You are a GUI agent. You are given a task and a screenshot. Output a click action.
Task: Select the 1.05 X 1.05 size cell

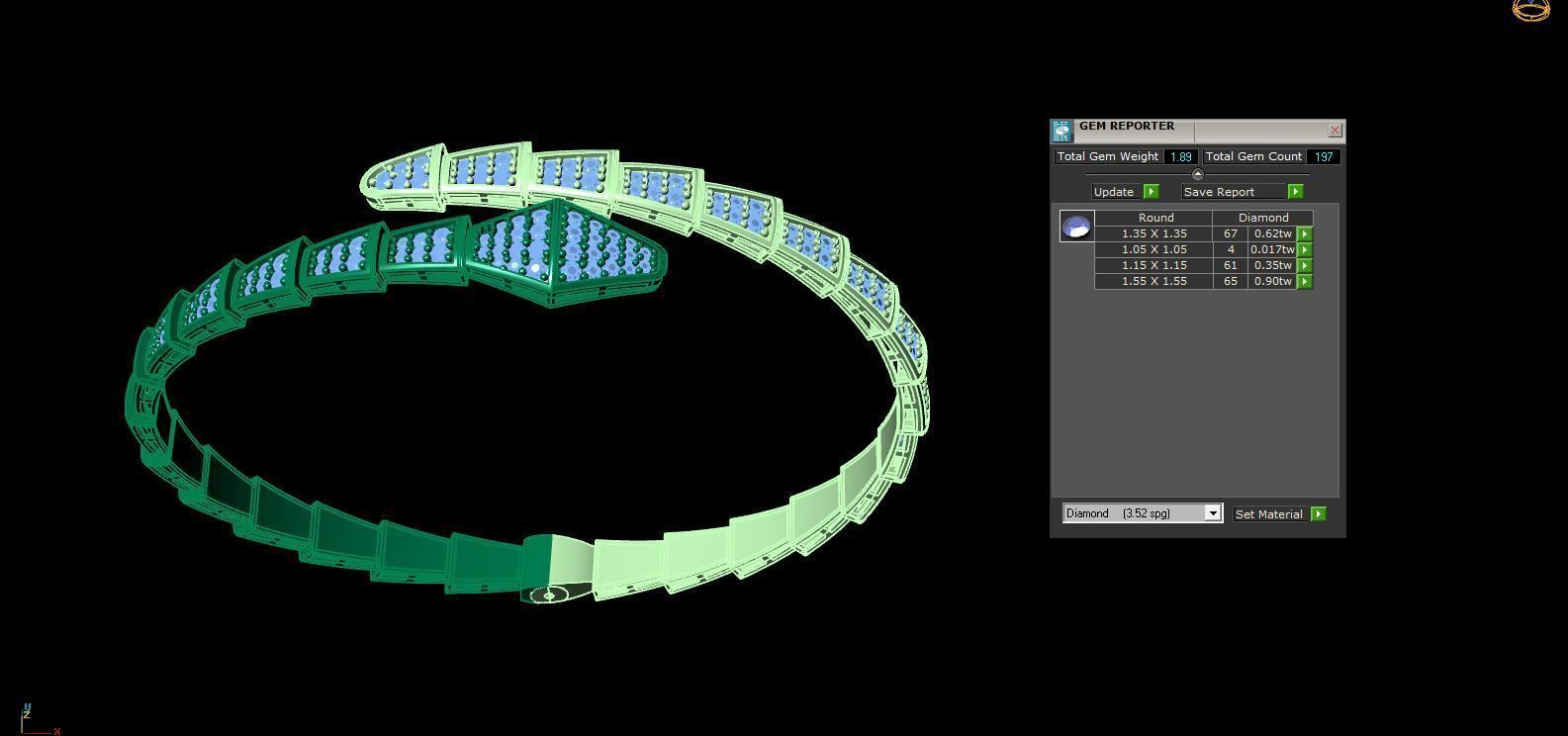pos(1153,250)
